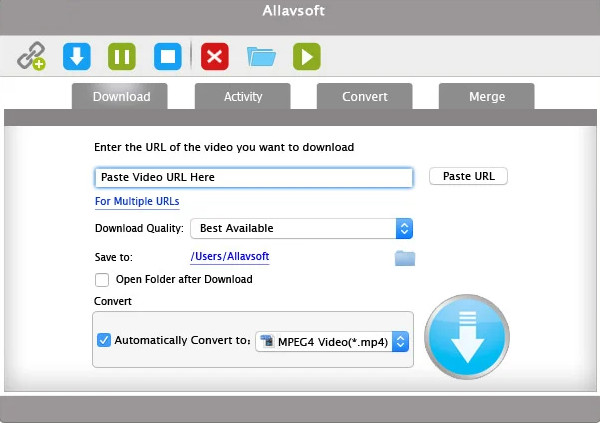This screenshot has width=600, height=423.
Task: Open the output folder from the toolbar
Action: point(261,57)
